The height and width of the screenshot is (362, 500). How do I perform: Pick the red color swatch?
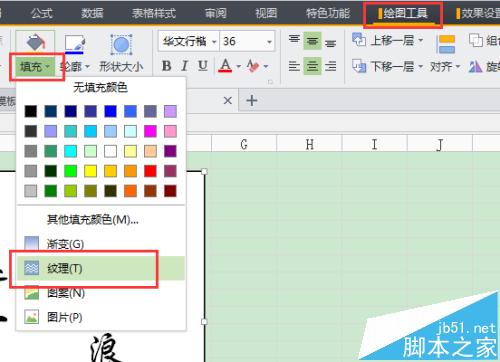[150, 171]
